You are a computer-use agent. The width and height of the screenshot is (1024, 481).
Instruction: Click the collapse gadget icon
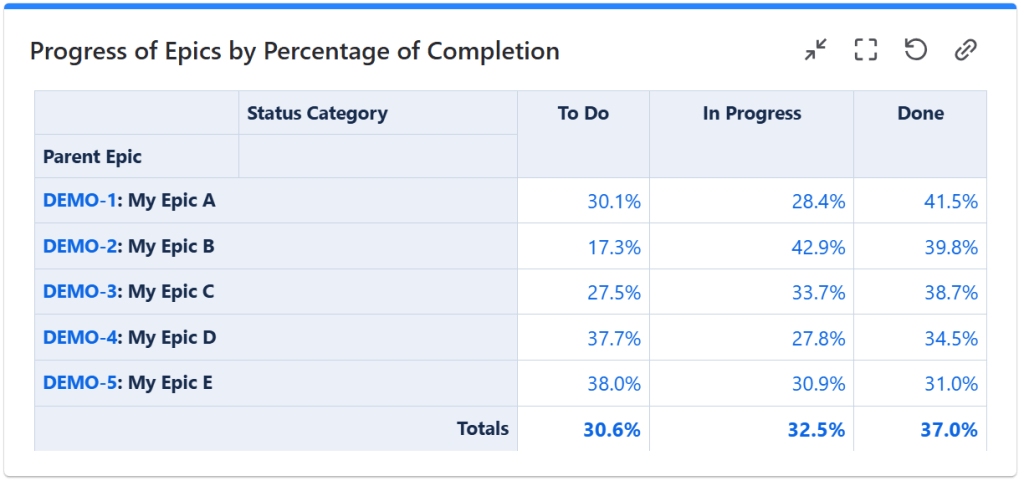[817, 50]
